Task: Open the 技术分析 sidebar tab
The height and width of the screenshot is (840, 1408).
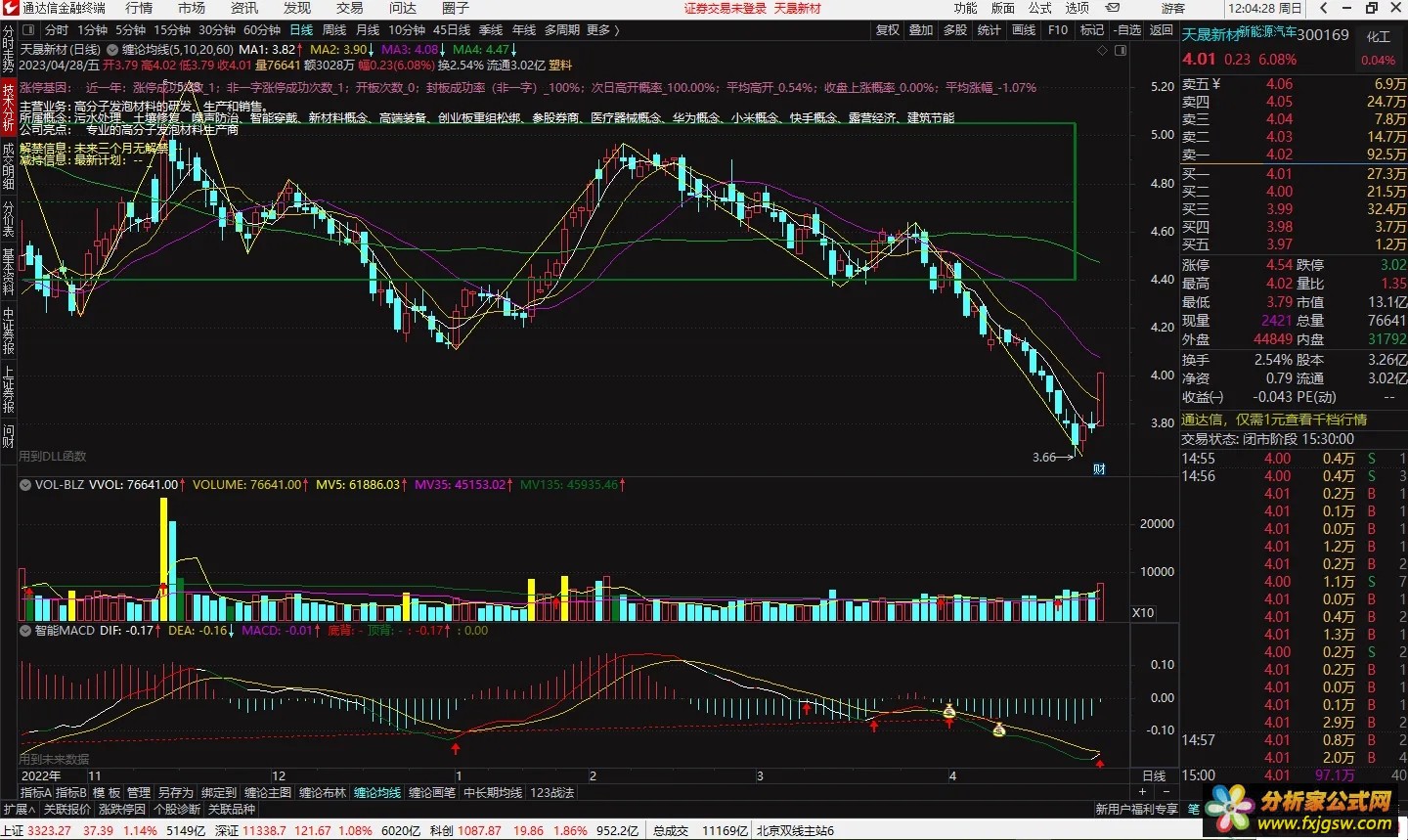Action: click(x=8, y=106)
